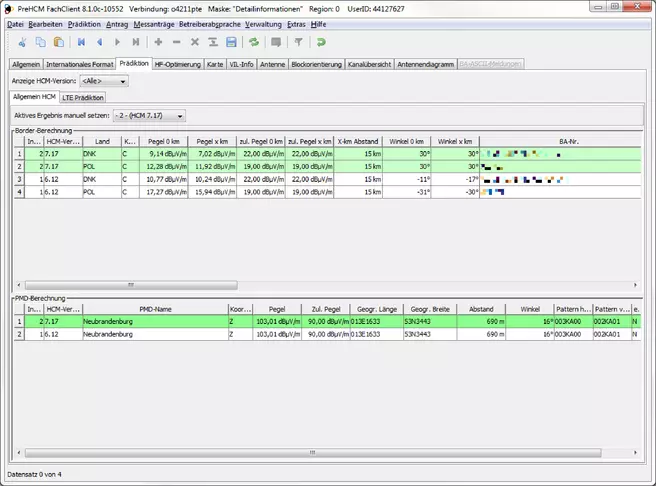
Task: Open Aktives Ergebnis manuell setzen dropdown
Action: pos(149,115)
